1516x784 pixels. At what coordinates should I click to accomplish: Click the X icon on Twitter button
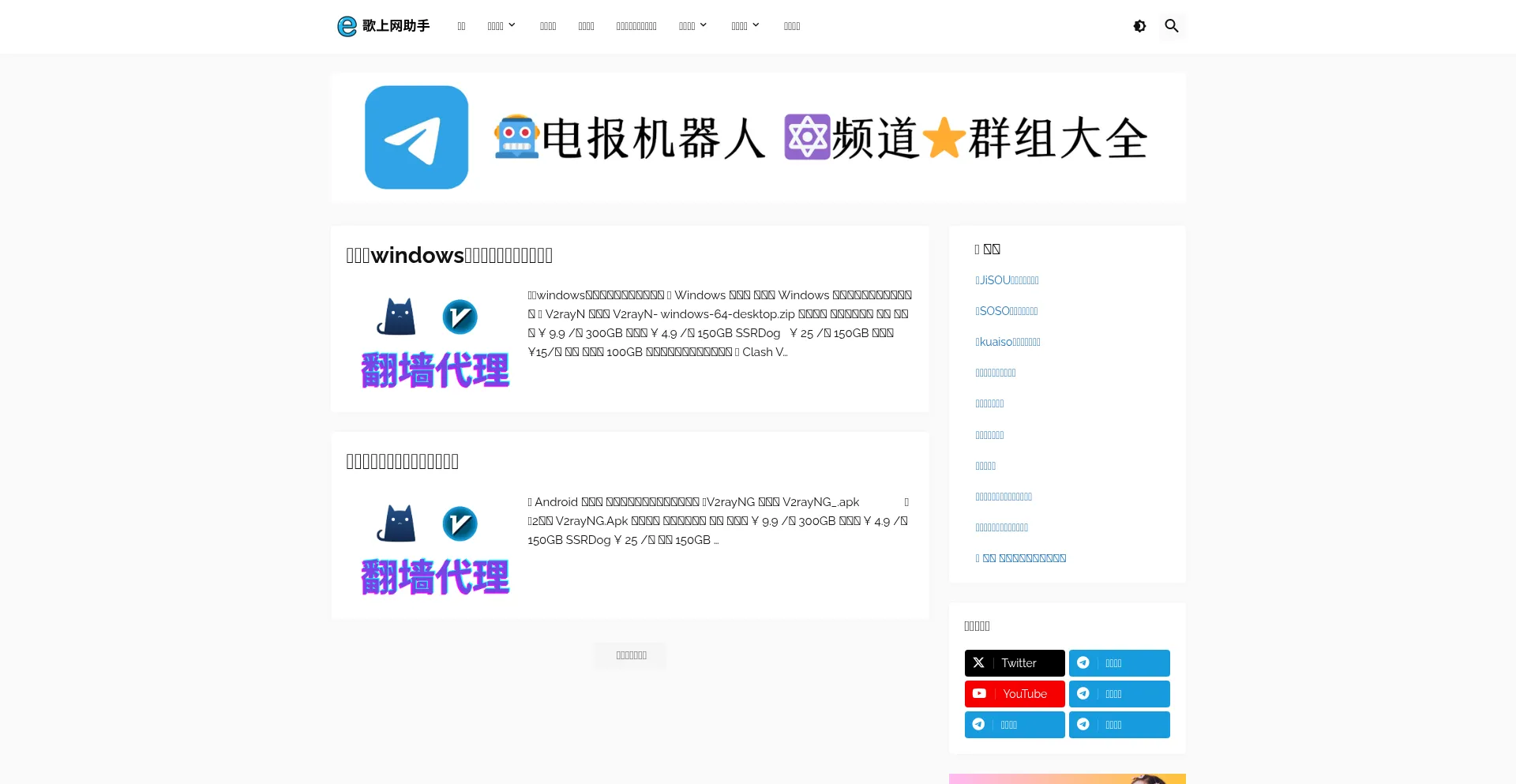pos(979,663)
